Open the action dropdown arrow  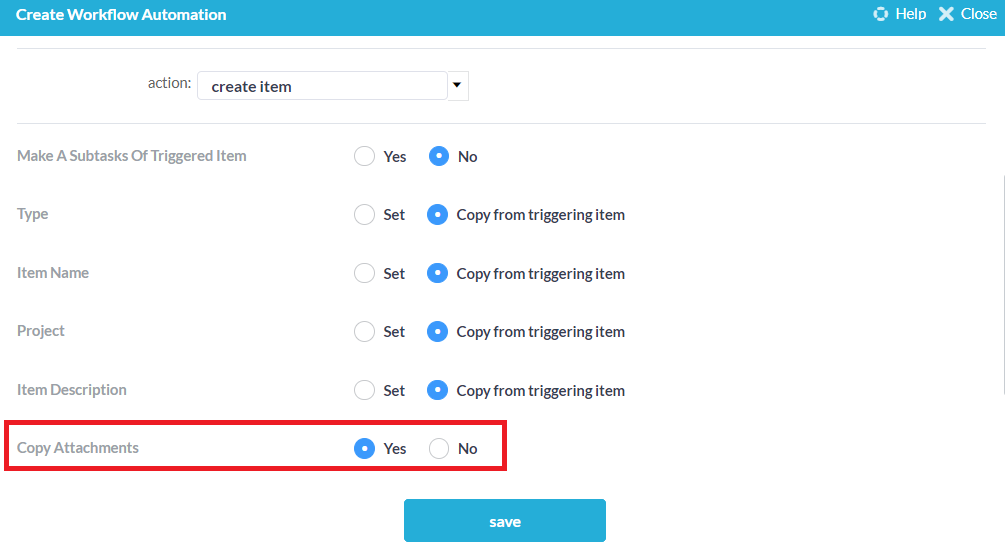click(x=457, y=86)
